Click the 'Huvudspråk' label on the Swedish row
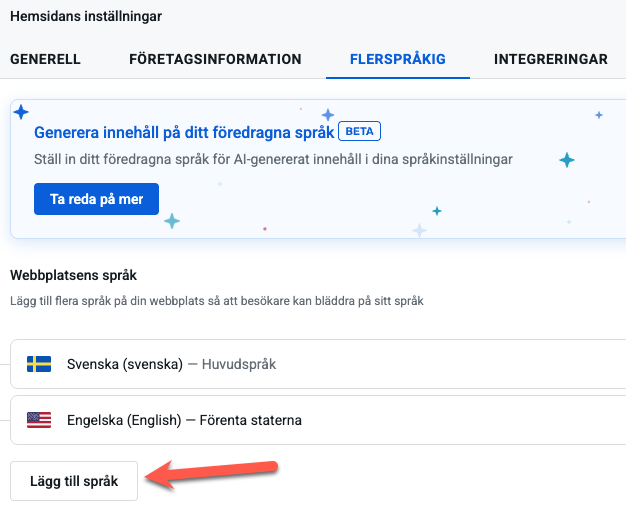The width and height of the screenshot is (626, 516). pyautogui.click(x=239, y=364)
